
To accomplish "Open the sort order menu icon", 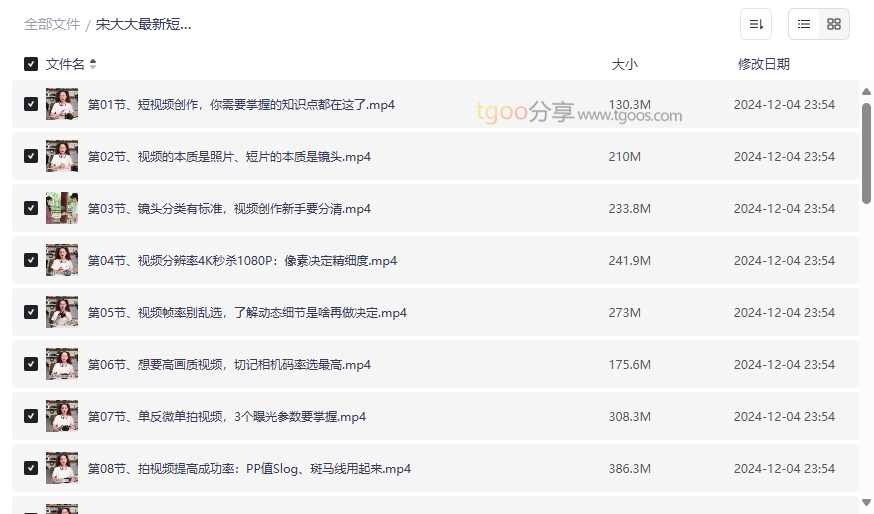I will pyautogui.click(x=756, y=24).
